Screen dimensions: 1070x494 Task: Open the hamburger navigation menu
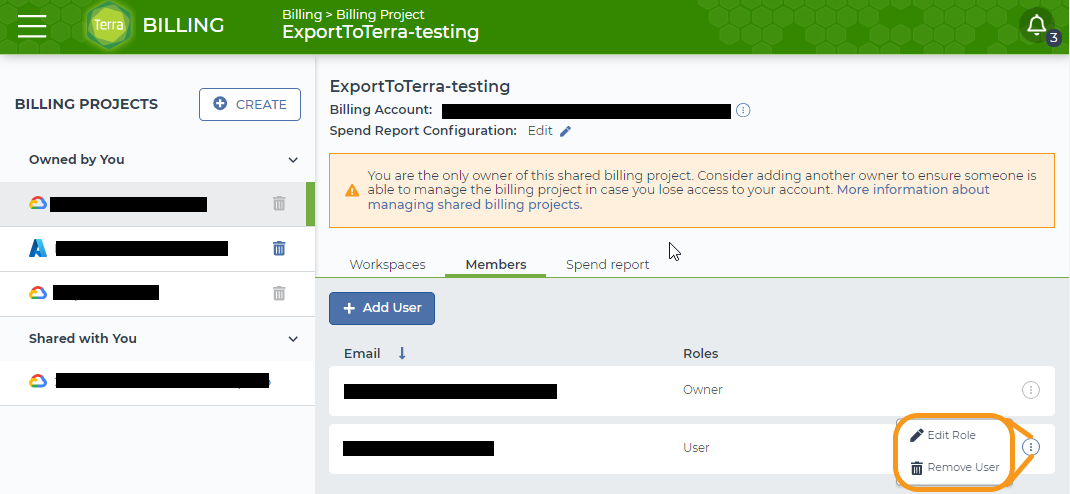pos(32,26)
